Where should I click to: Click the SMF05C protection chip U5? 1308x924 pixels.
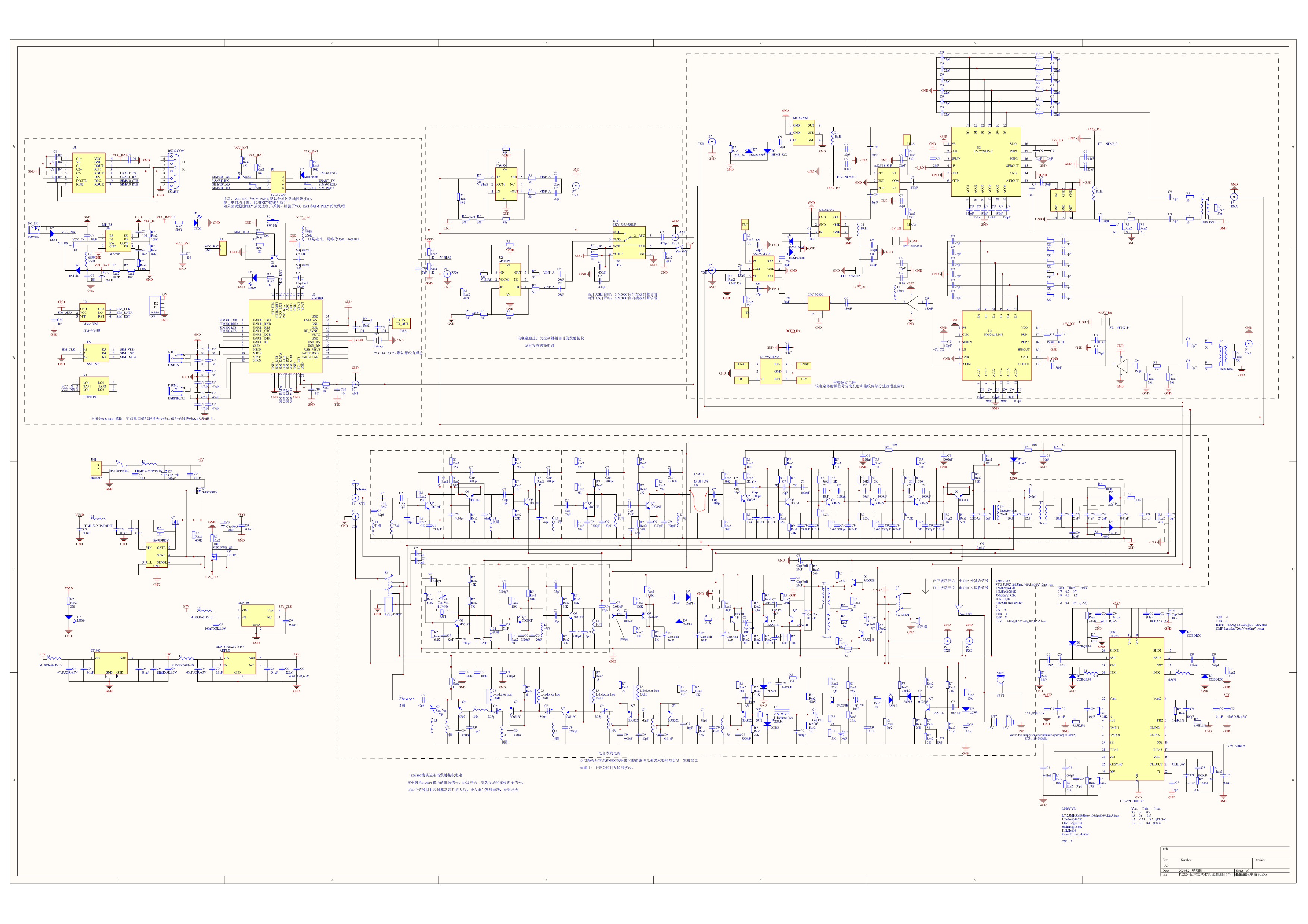pyautogui.click(x=96, y=354)
